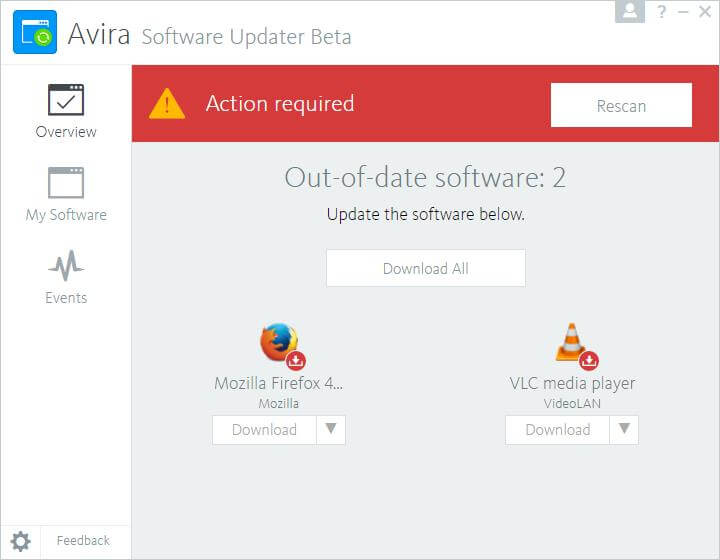Click the 'Out-of-date software: 2' heading
720x560 pixels.
[425, 177]
